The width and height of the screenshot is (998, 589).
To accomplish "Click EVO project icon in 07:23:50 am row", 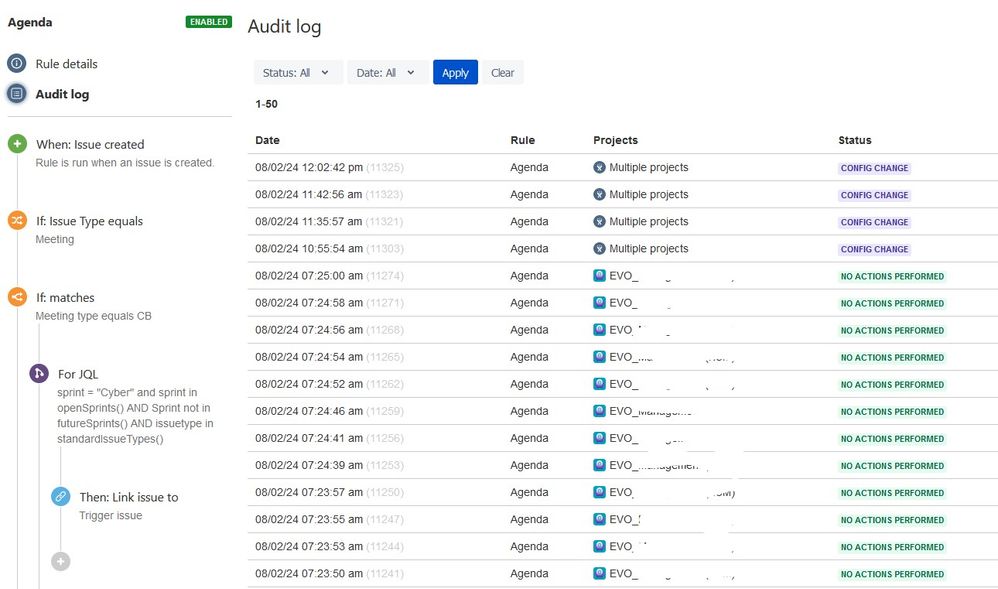I will 599,573.
